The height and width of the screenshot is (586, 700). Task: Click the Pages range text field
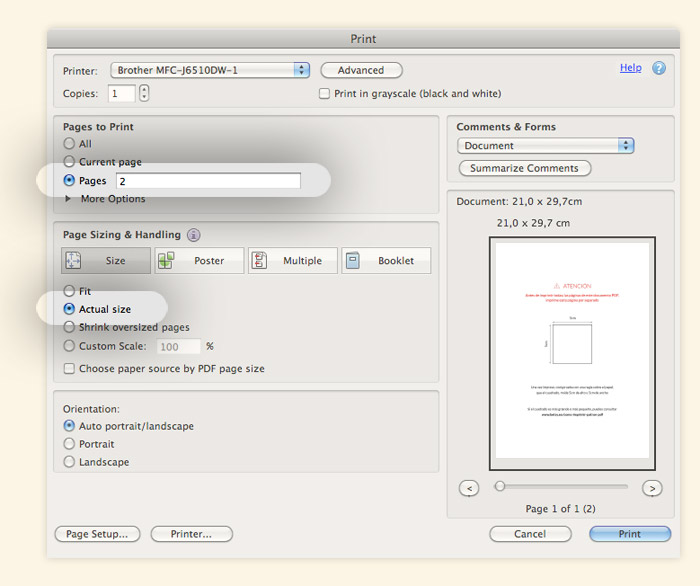208,181
